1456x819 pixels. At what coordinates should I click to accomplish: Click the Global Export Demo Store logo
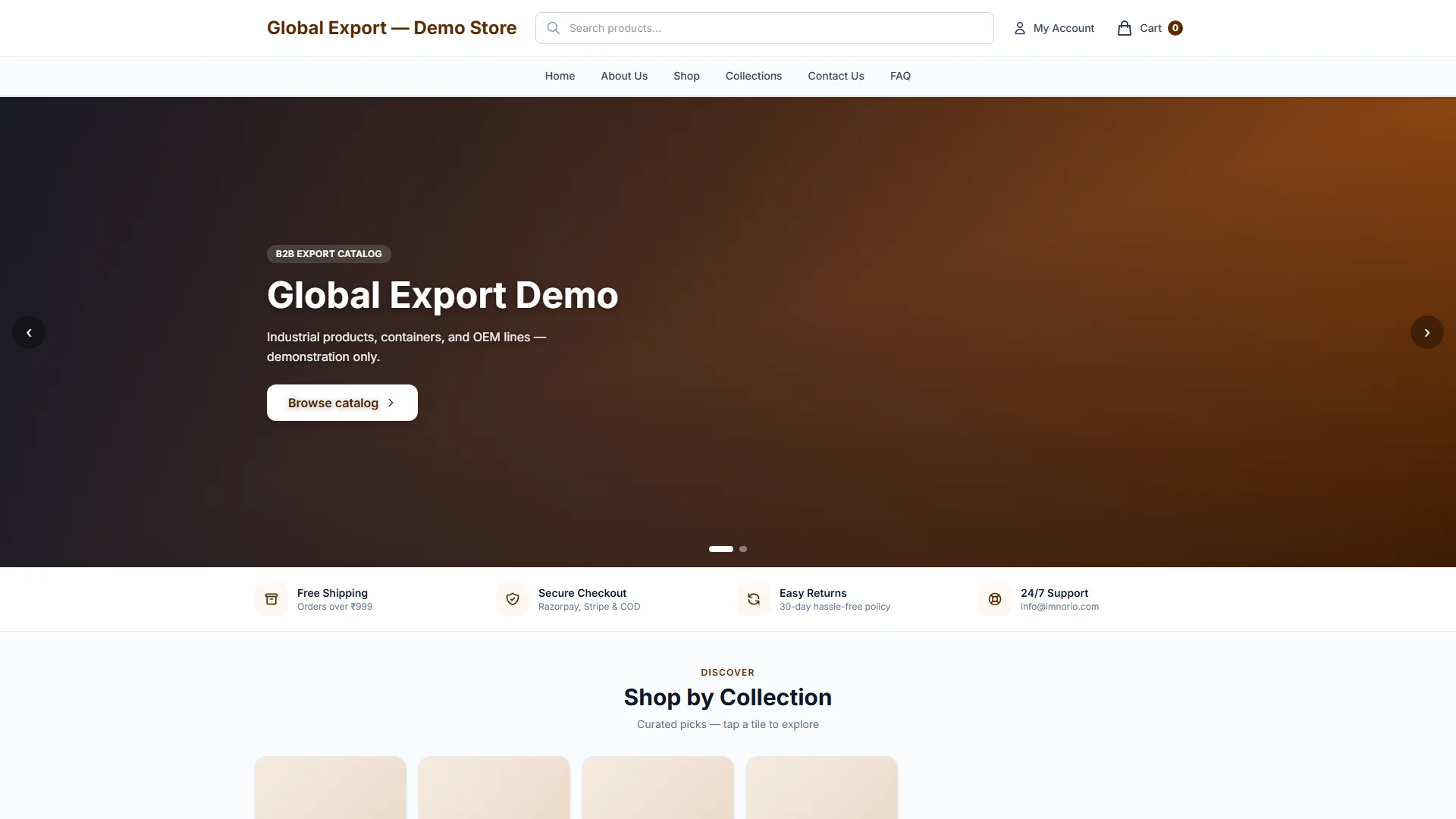pos(391,28)
